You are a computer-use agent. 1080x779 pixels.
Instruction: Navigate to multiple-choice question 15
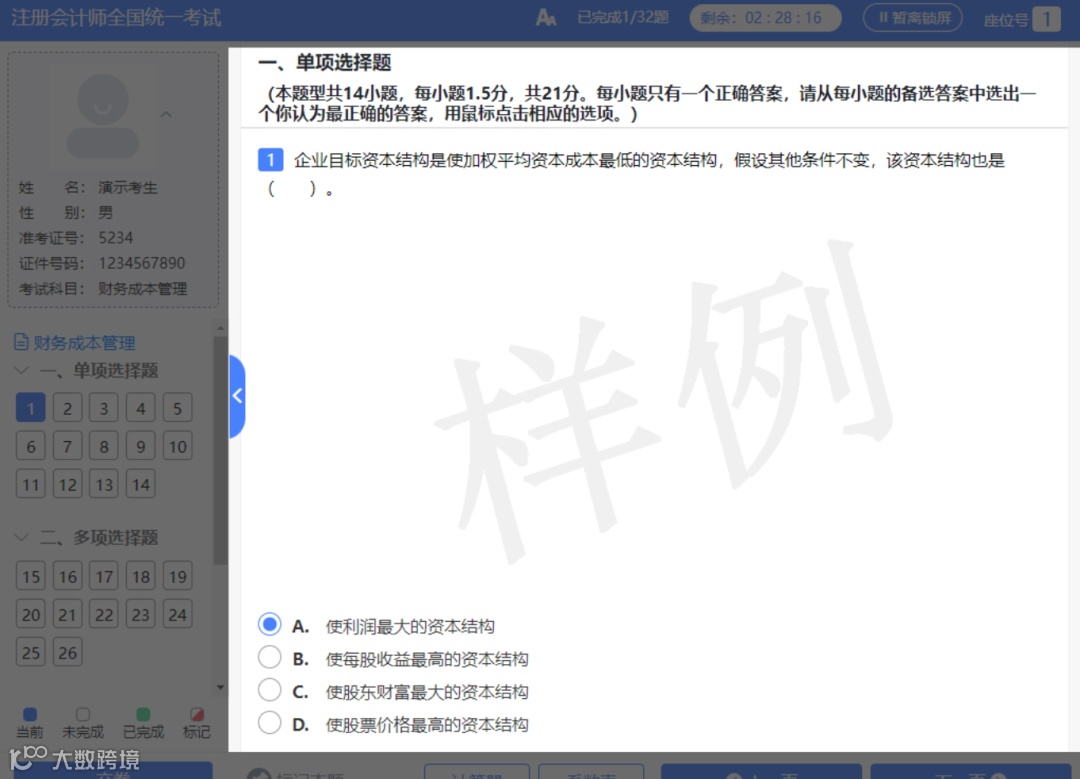point(30,576)
